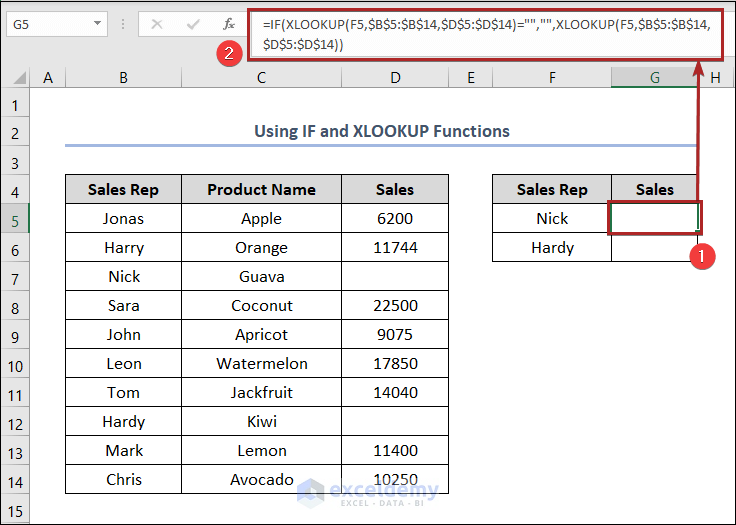
Task: Select row 10 header
Action: pyautogui.click(x=15, y=363)
